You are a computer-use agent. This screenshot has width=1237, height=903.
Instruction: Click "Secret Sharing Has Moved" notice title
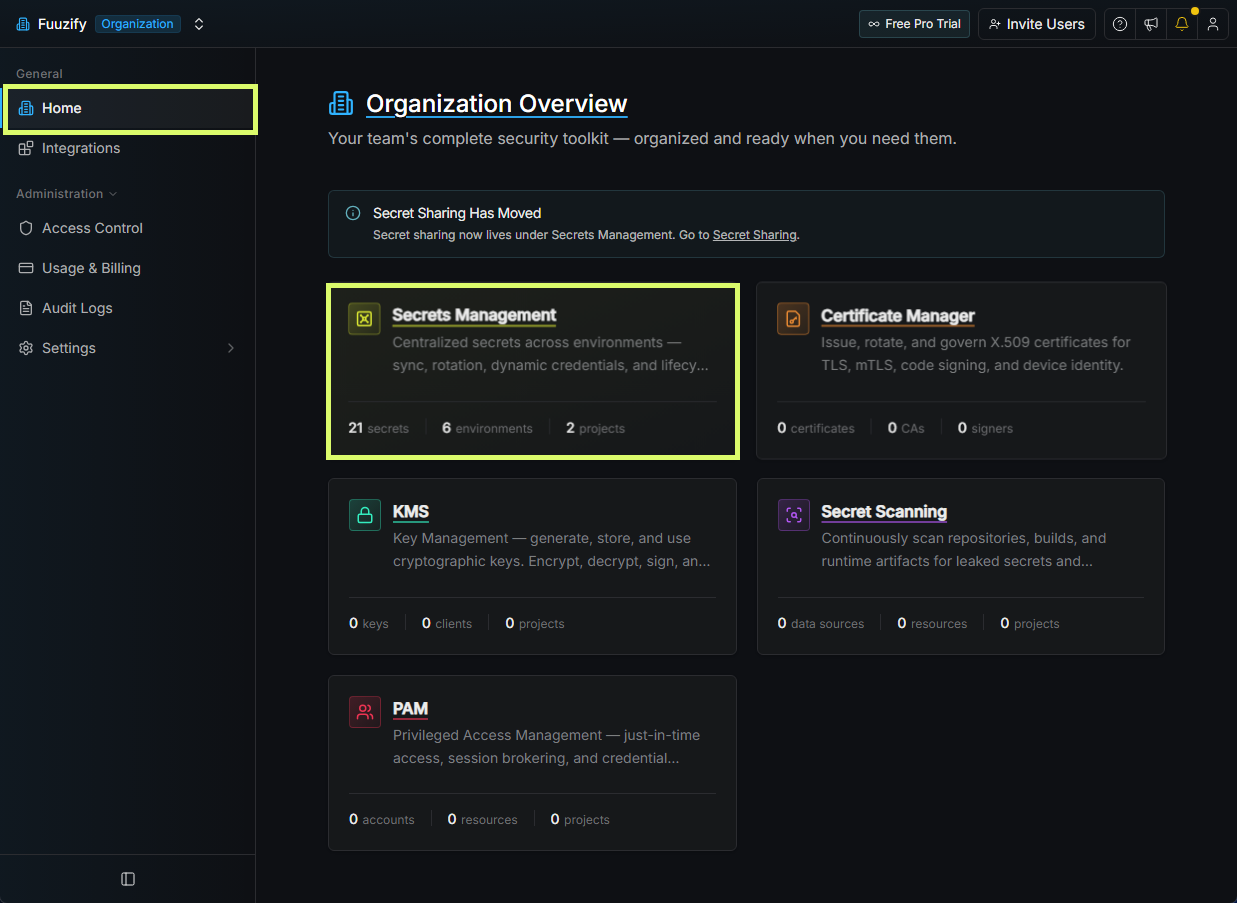[457, 213]
